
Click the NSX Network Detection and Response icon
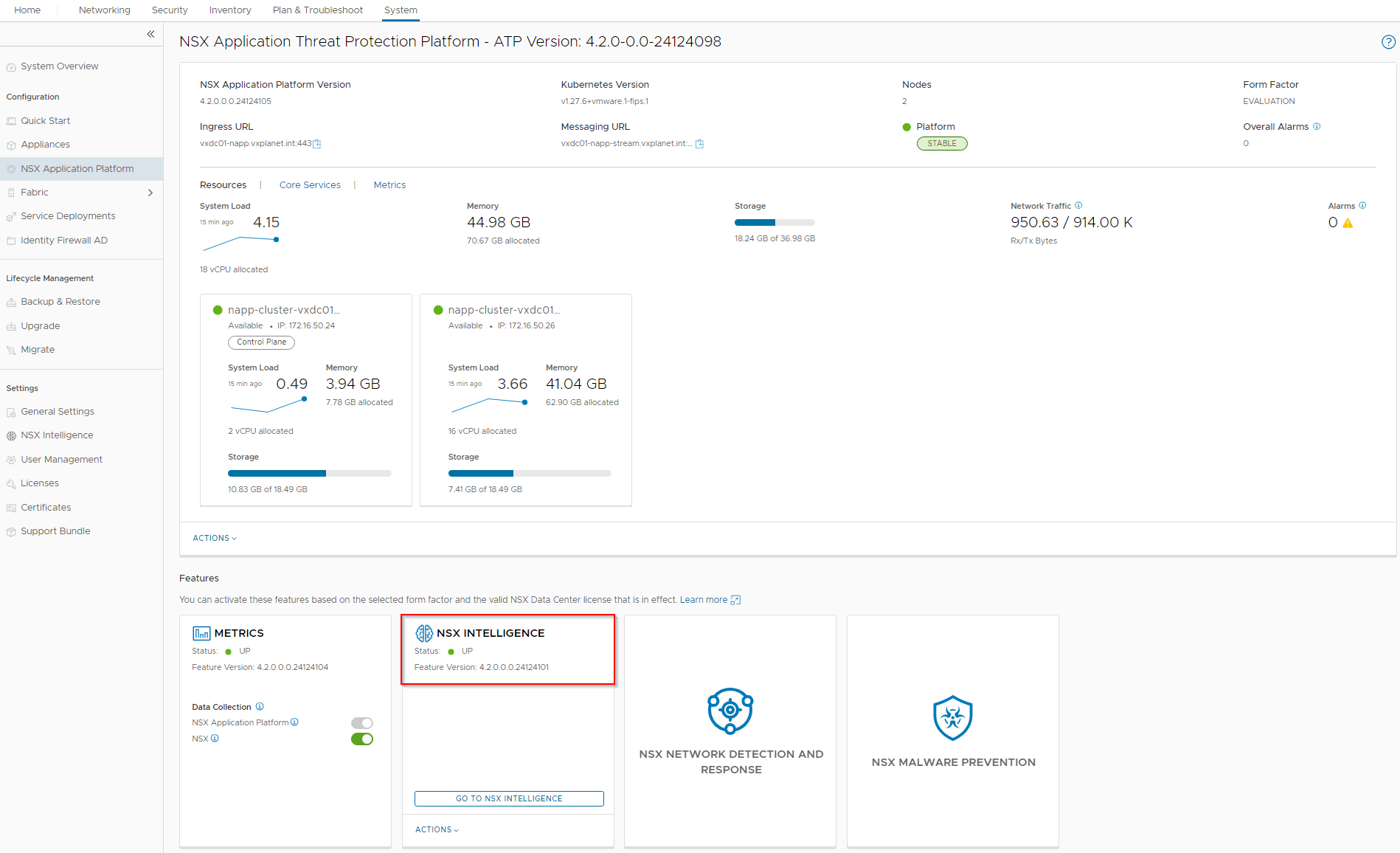click(x=730, y=711)
